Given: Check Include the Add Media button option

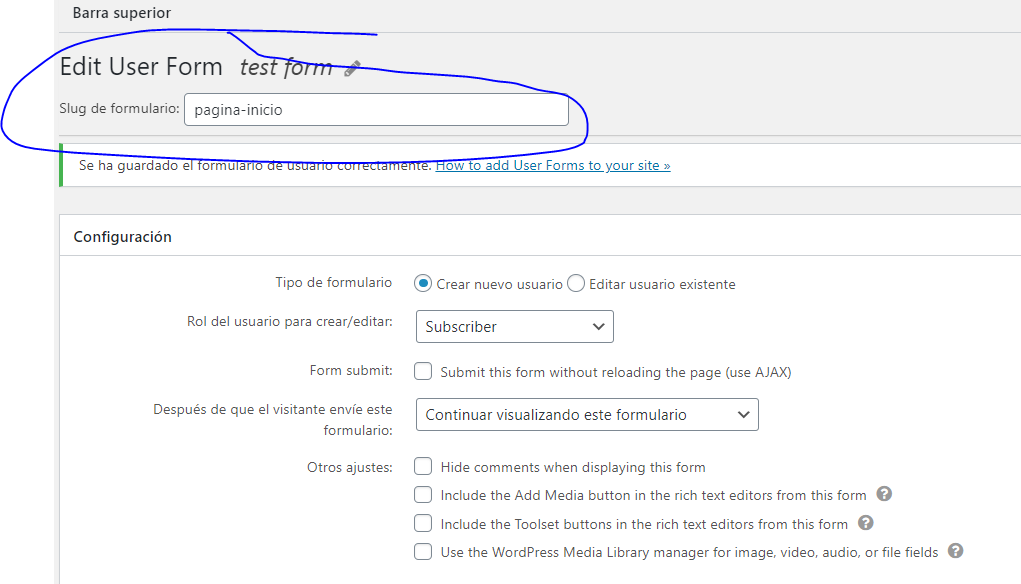Looking at the screenshot, I should [423, 495].
